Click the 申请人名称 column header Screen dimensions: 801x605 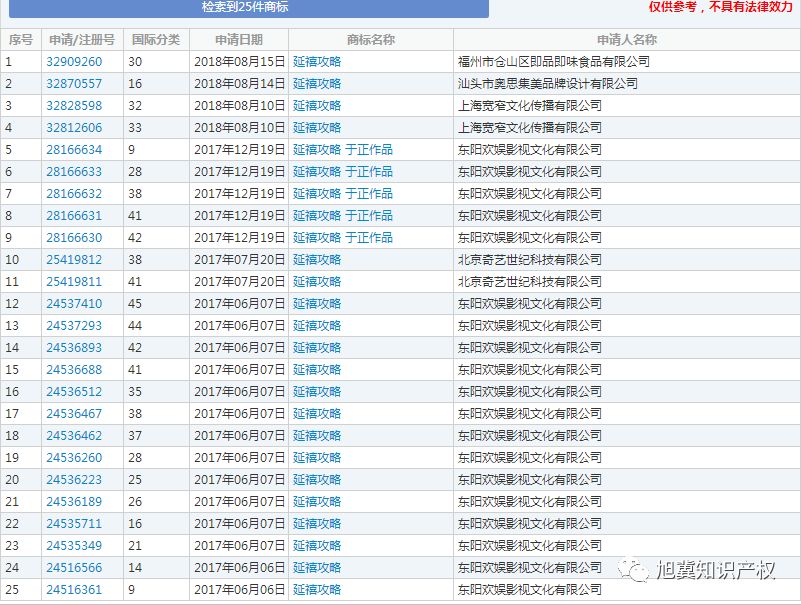pyautogui.click(x=627, y=40)
